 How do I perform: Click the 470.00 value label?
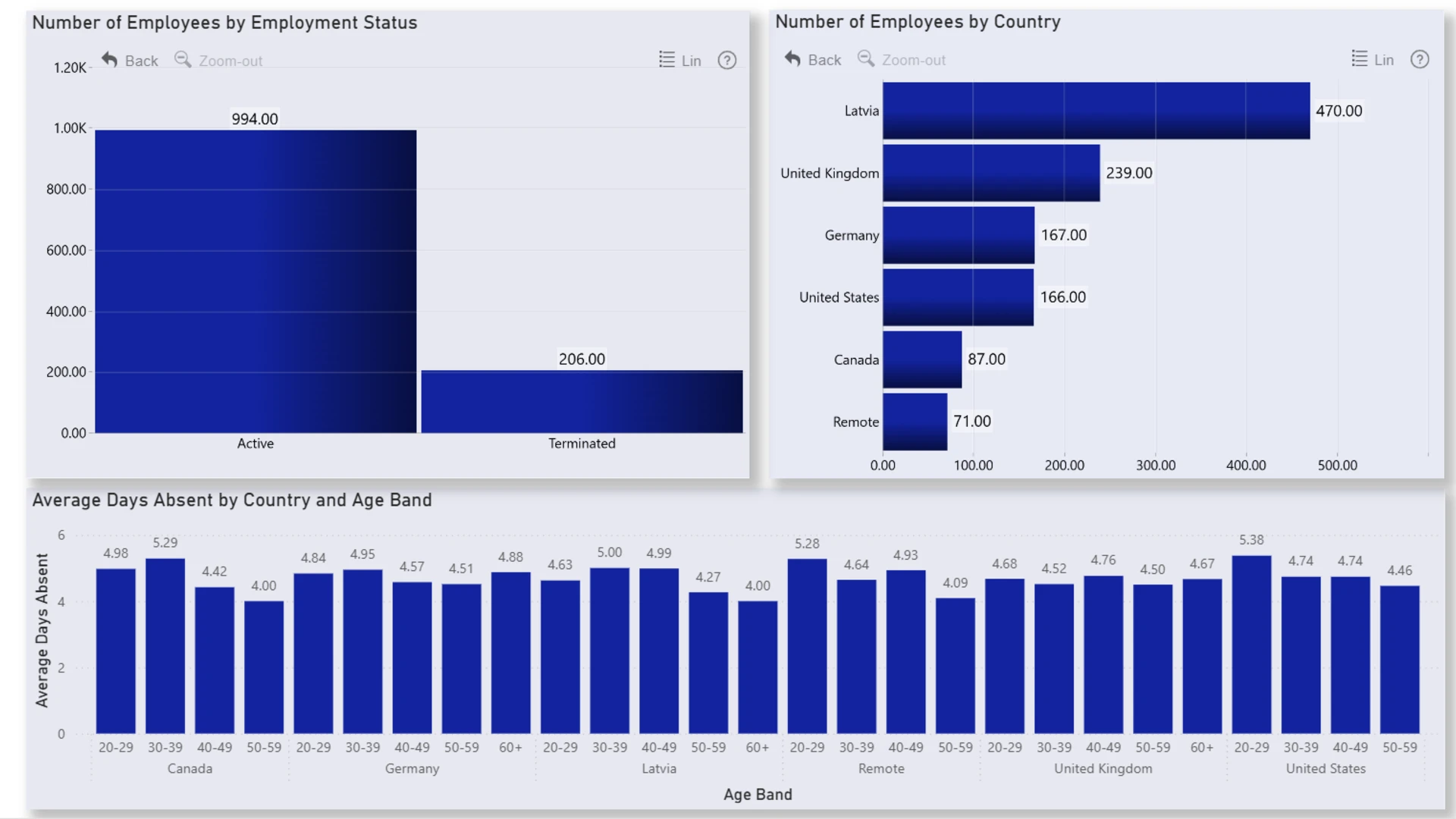point(1338,111)
